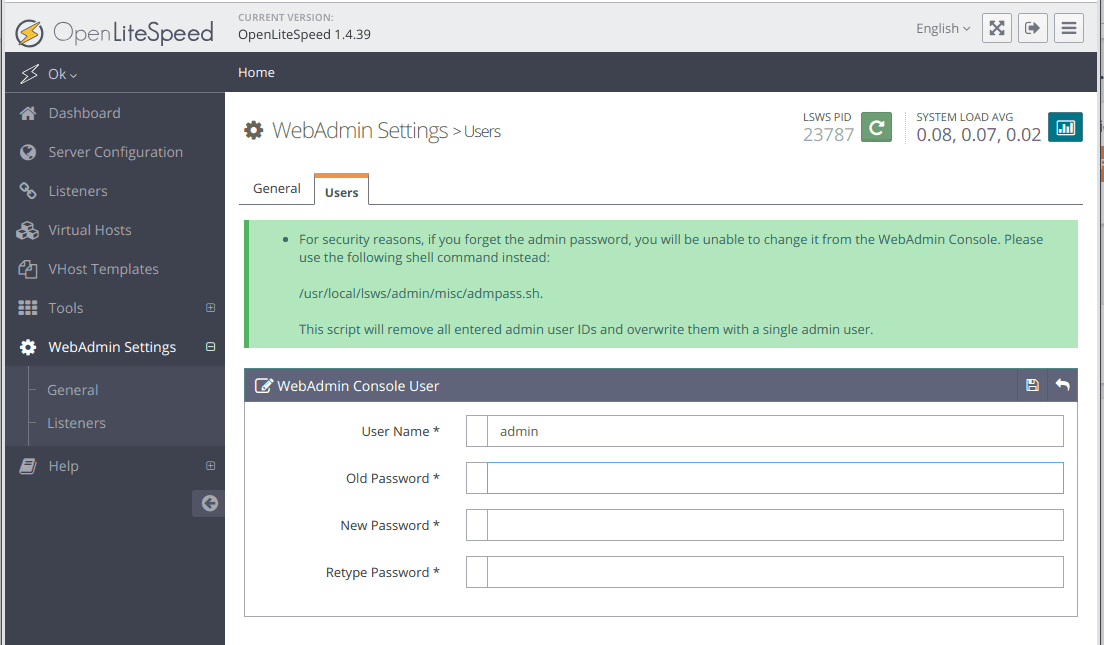Image resolution: width=1104 pixels, height=645 pixels.
Task: Go to Dashboard in sidebar
Action: click(84, 113)
